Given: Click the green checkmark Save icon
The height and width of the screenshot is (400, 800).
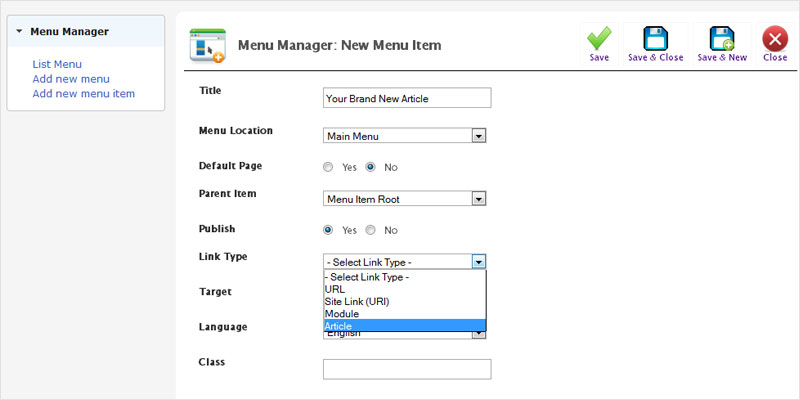Looking at the screenshot, I should tap(599, 39).
